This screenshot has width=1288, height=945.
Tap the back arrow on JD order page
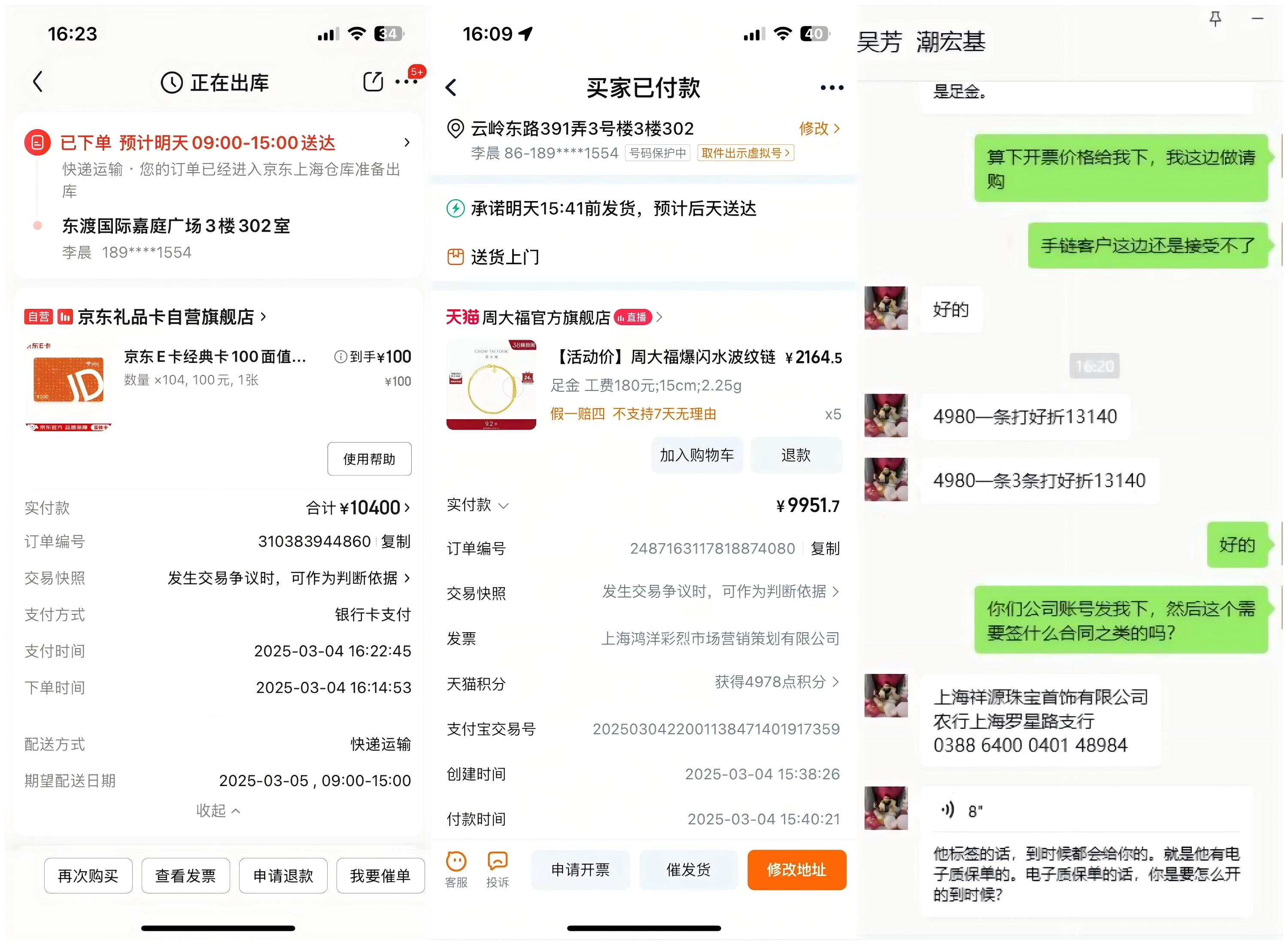pyautogui.click(x=38, y=82)
